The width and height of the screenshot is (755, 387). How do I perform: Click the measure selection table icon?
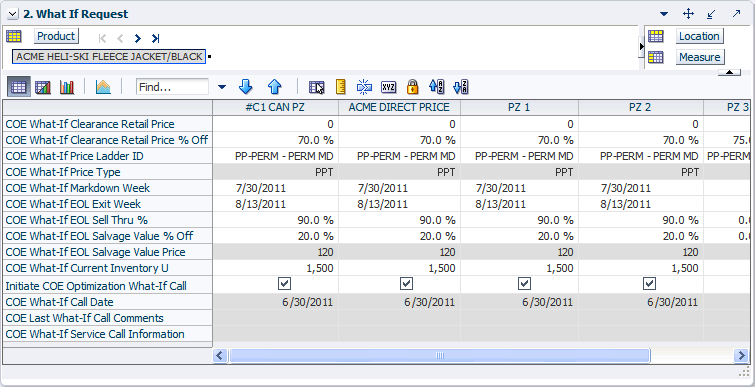(x=316, y=87)
